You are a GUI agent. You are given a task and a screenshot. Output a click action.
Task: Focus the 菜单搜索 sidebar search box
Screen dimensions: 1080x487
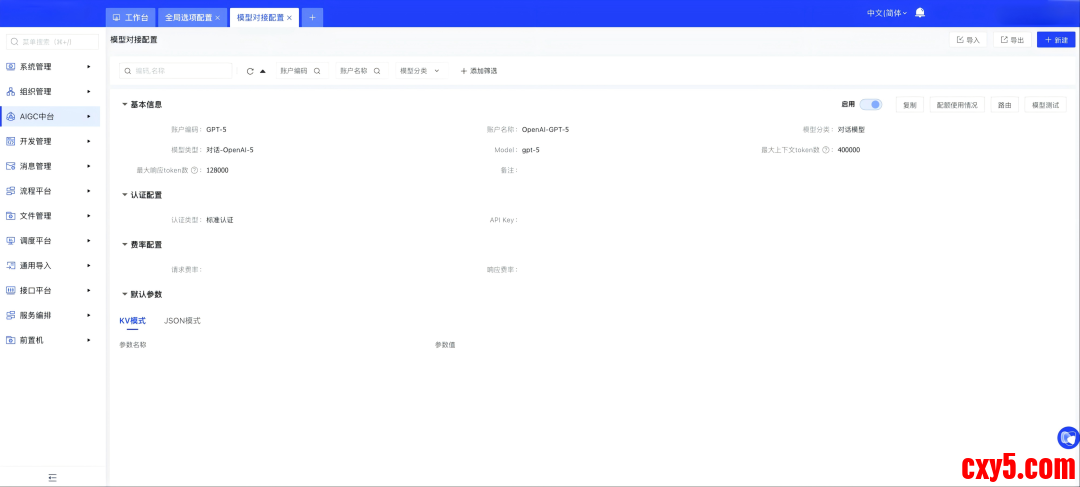click(x=52, y=42)
